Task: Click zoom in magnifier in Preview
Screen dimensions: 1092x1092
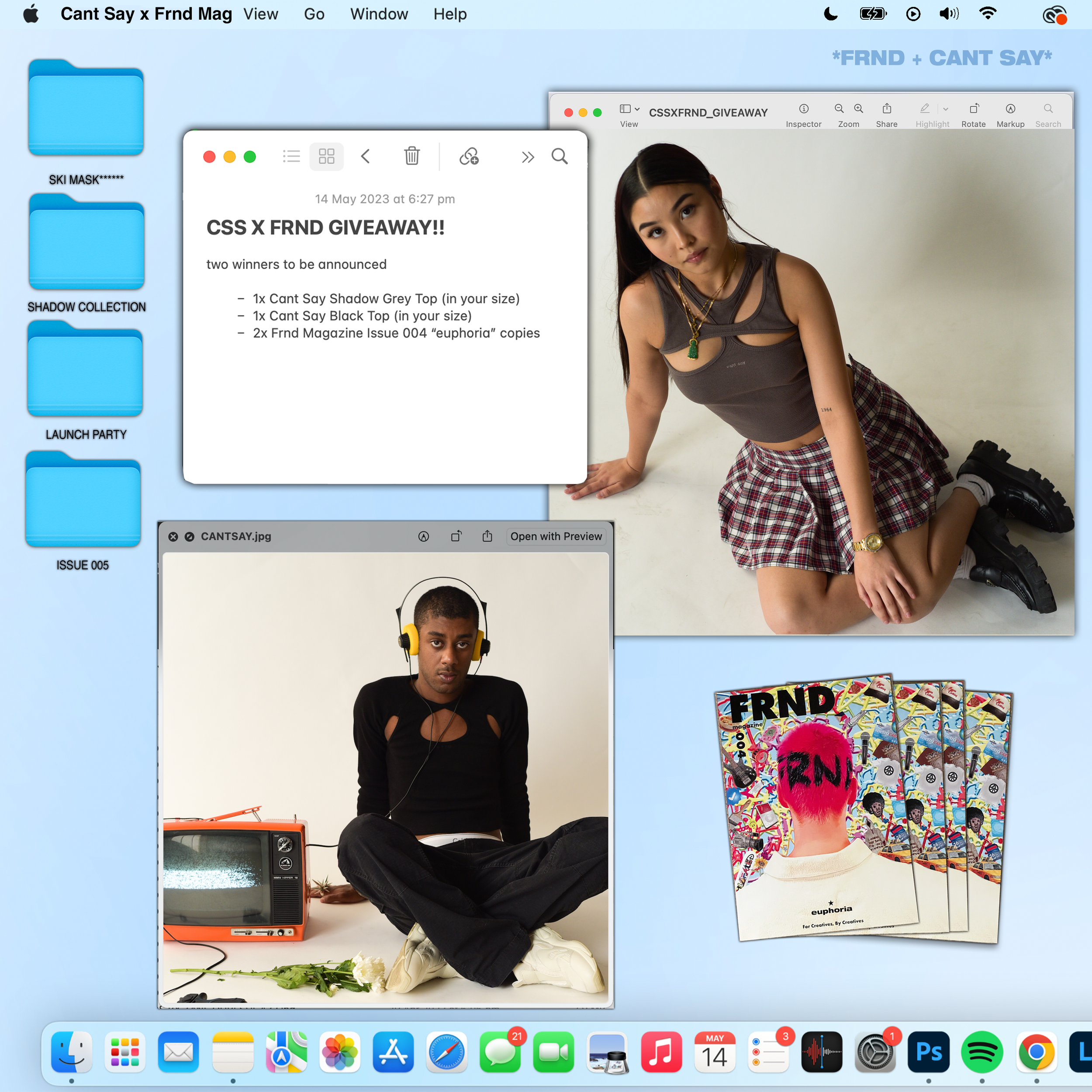Action: (x=858, y=108)
